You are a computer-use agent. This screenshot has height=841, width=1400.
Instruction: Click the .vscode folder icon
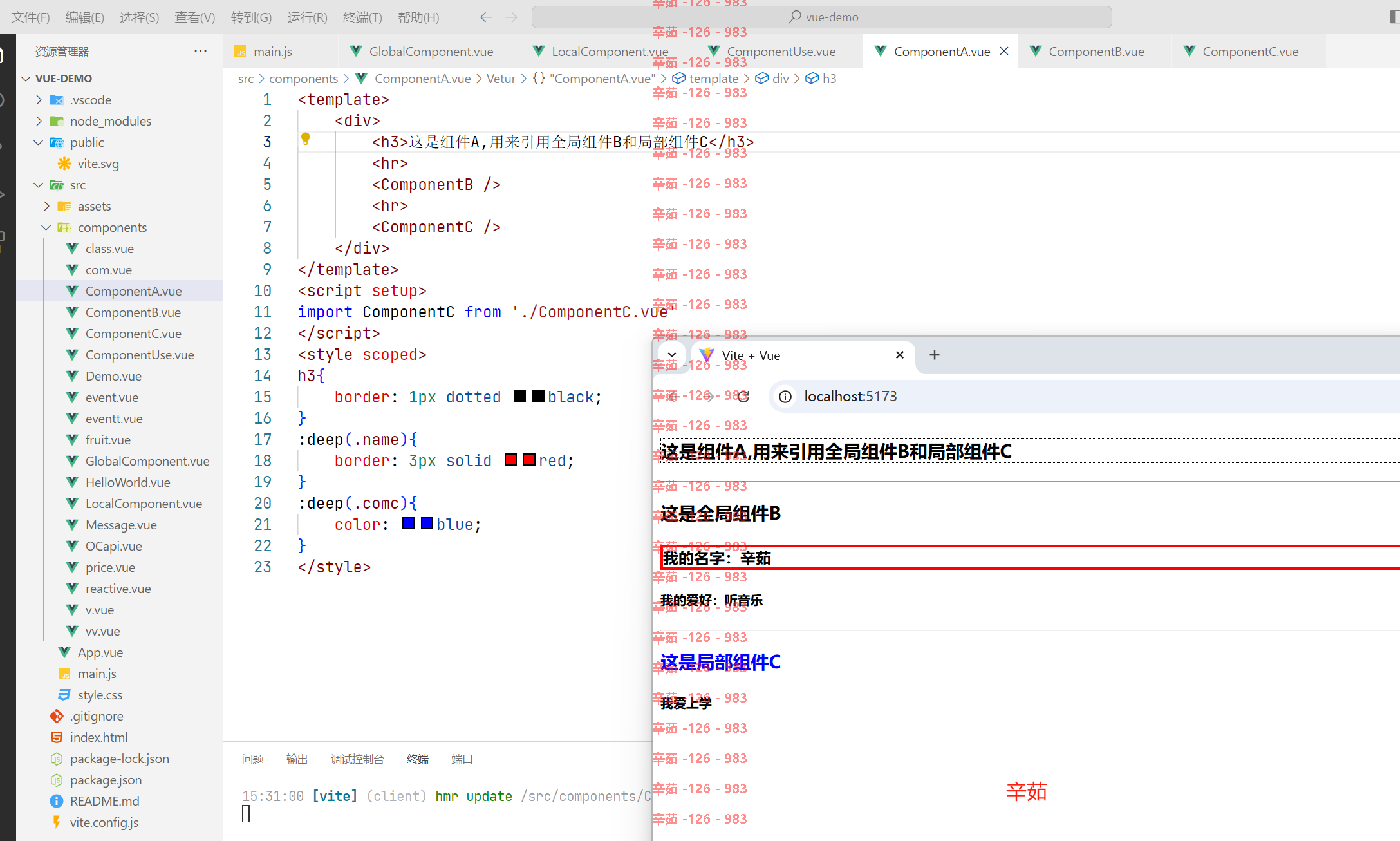point(57,100)
